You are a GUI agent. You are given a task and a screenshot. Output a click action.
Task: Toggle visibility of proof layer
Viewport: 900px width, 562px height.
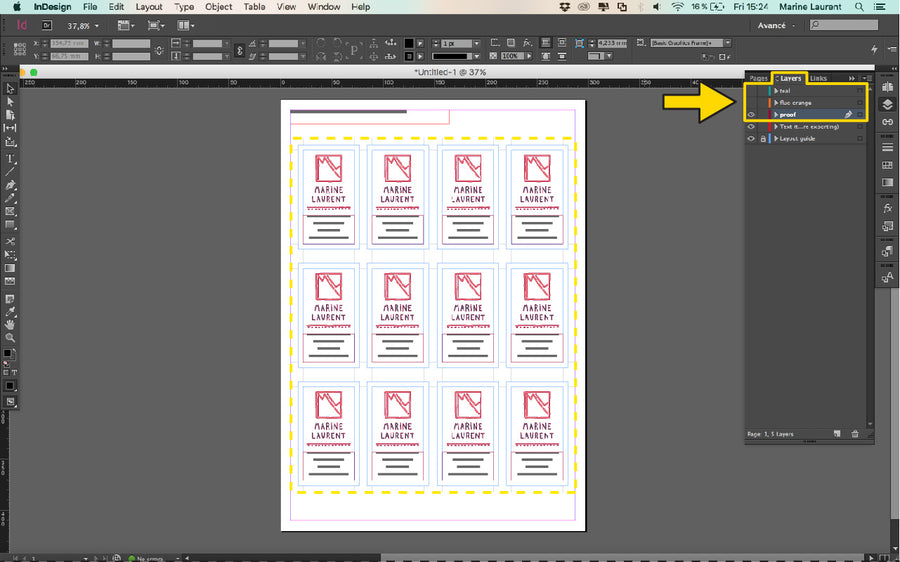751,115
